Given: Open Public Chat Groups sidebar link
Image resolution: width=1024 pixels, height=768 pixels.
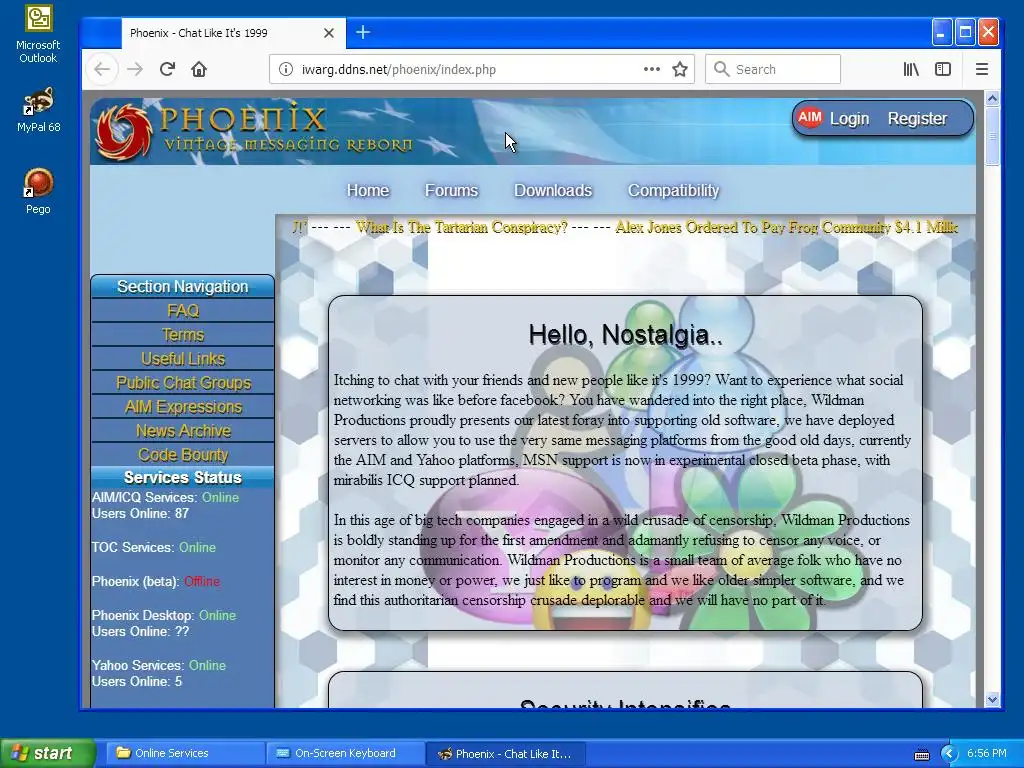Looking at the screenshot, I should click(183, 383).
